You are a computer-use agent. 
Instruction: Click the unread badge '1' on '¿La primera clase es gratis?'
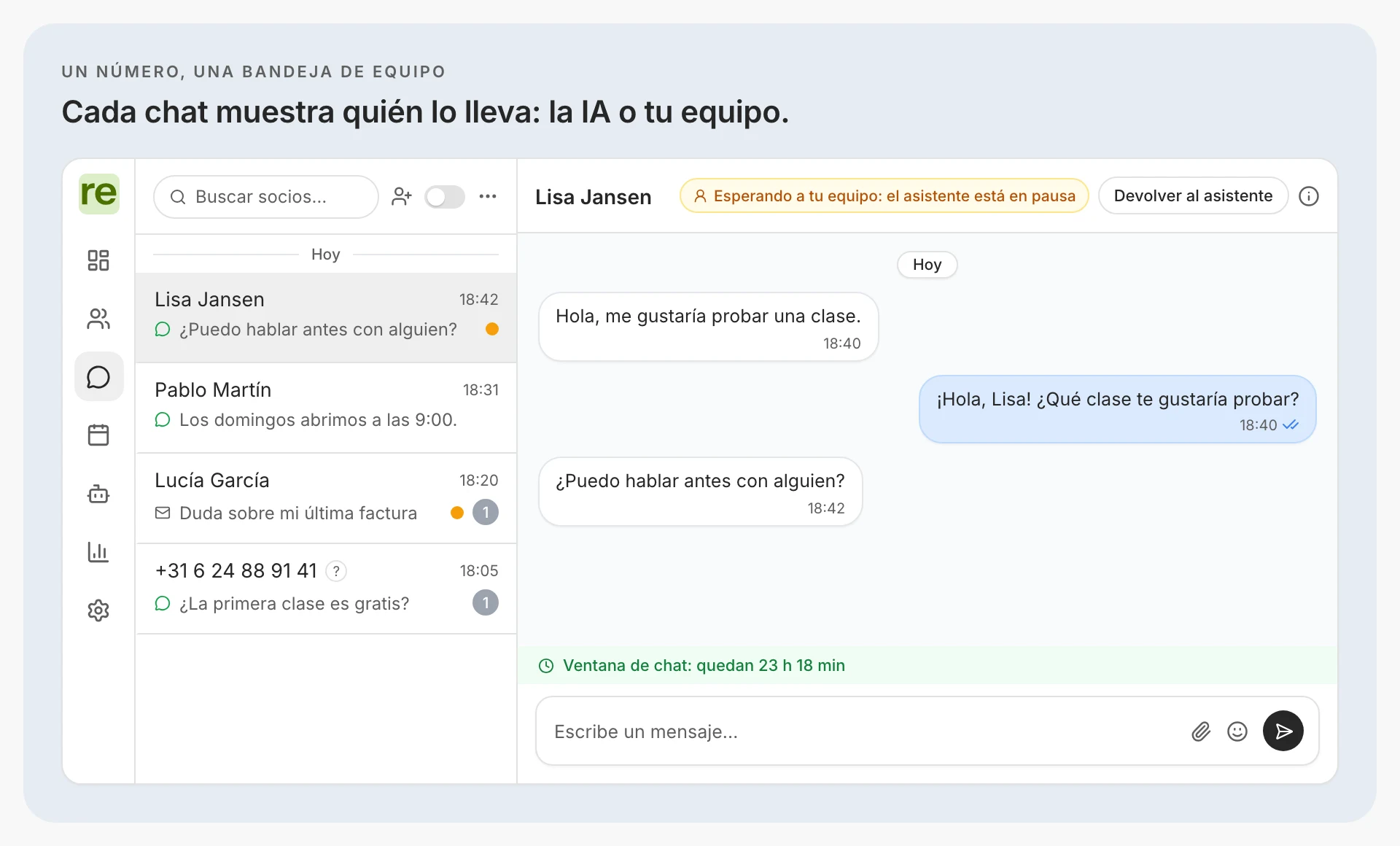pos(486,603)
